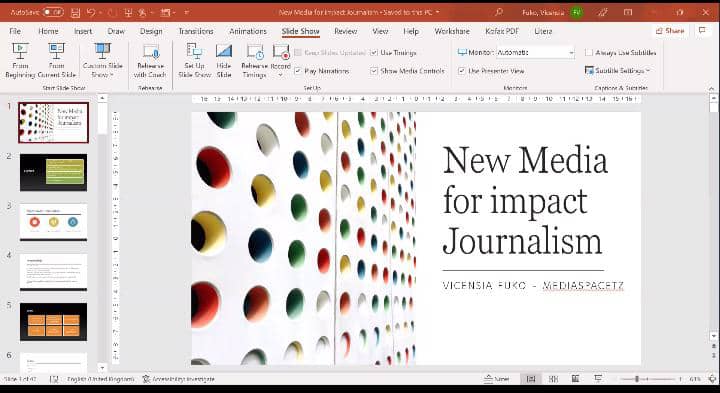Screen dimensions: 720x393
Task: Click subtitle text Vicensia Fuko - MediaSpaceTZ
Action: 533,286
